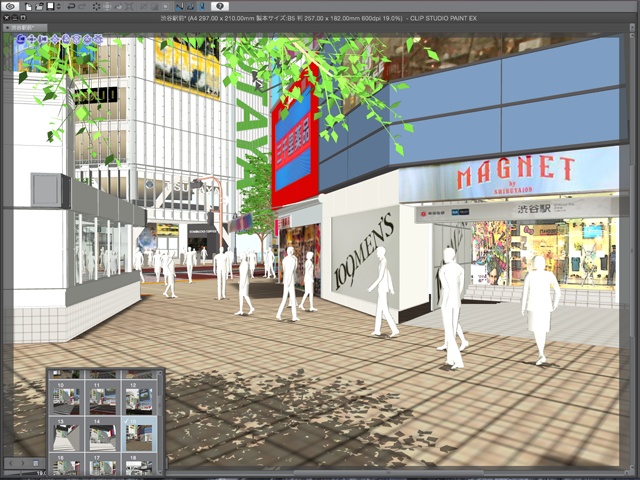Select the 渋谷駅前 document tab

click(x=24, y=27)
